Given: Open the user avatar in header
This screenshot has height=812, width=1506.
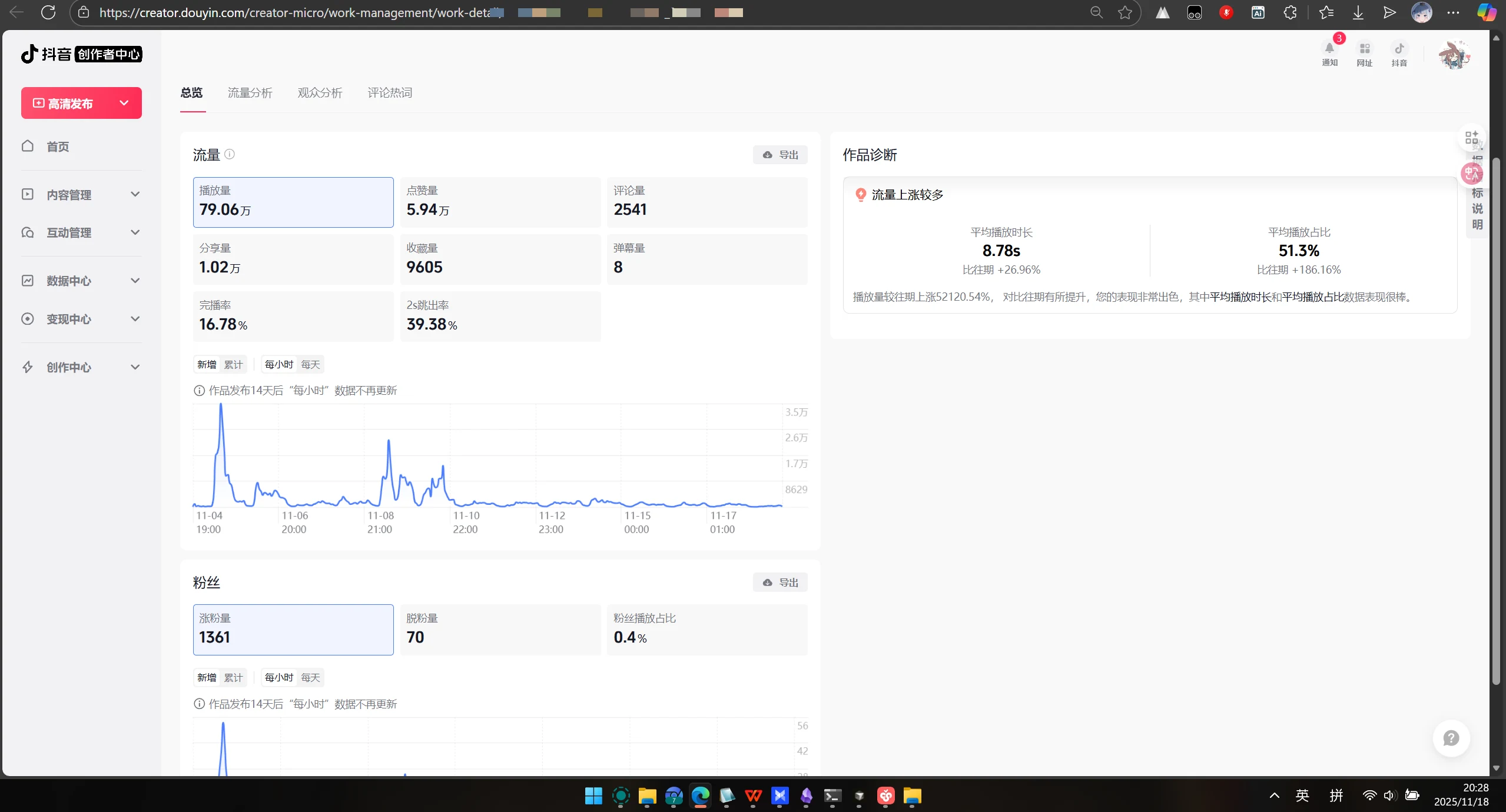Looking at the screenshot, I should 1454,55.
